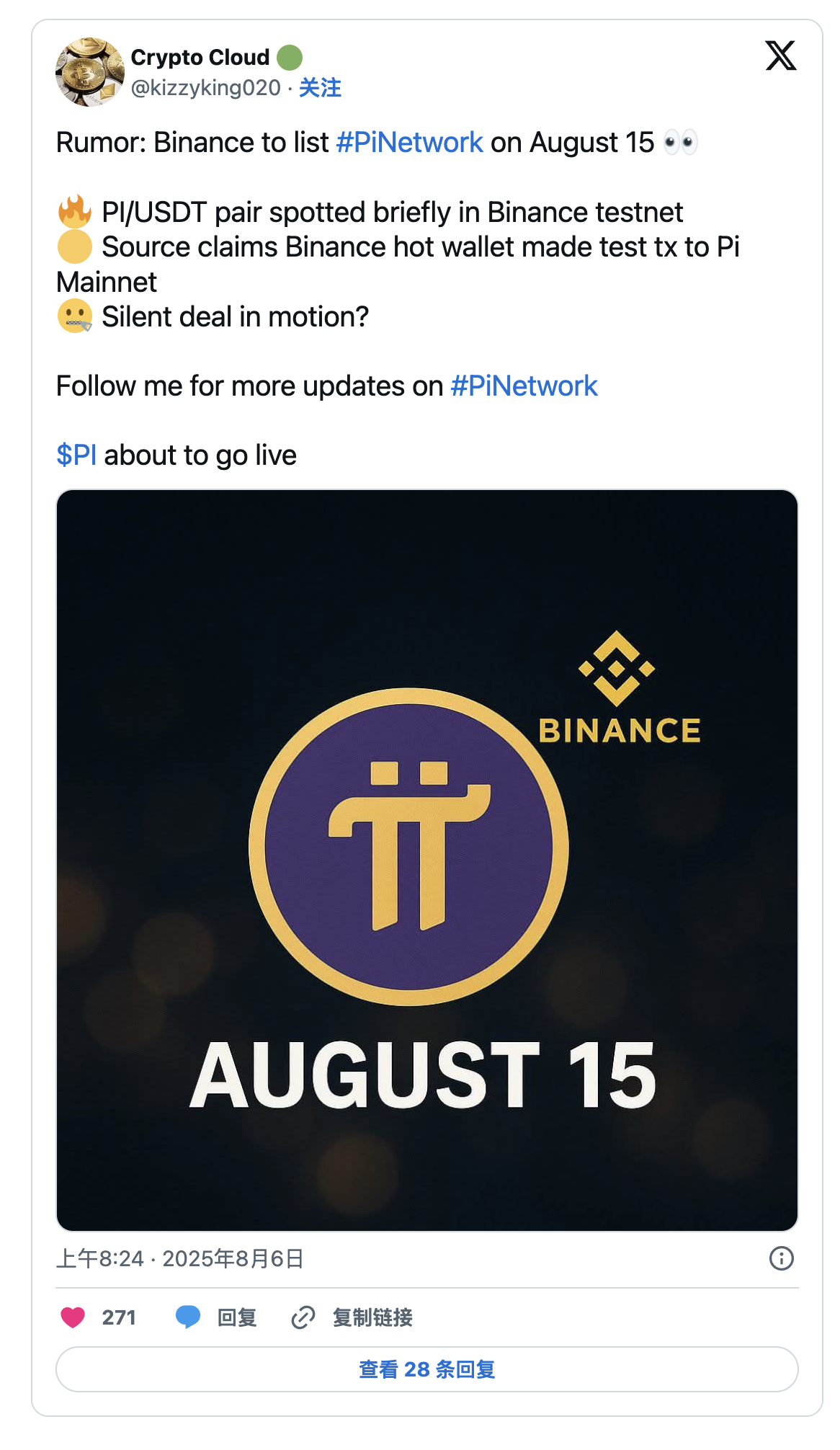Click the copy link chain icon
Viewport: 840px width, 1450px height.
pyautogui.click(x=303, y=1317)
